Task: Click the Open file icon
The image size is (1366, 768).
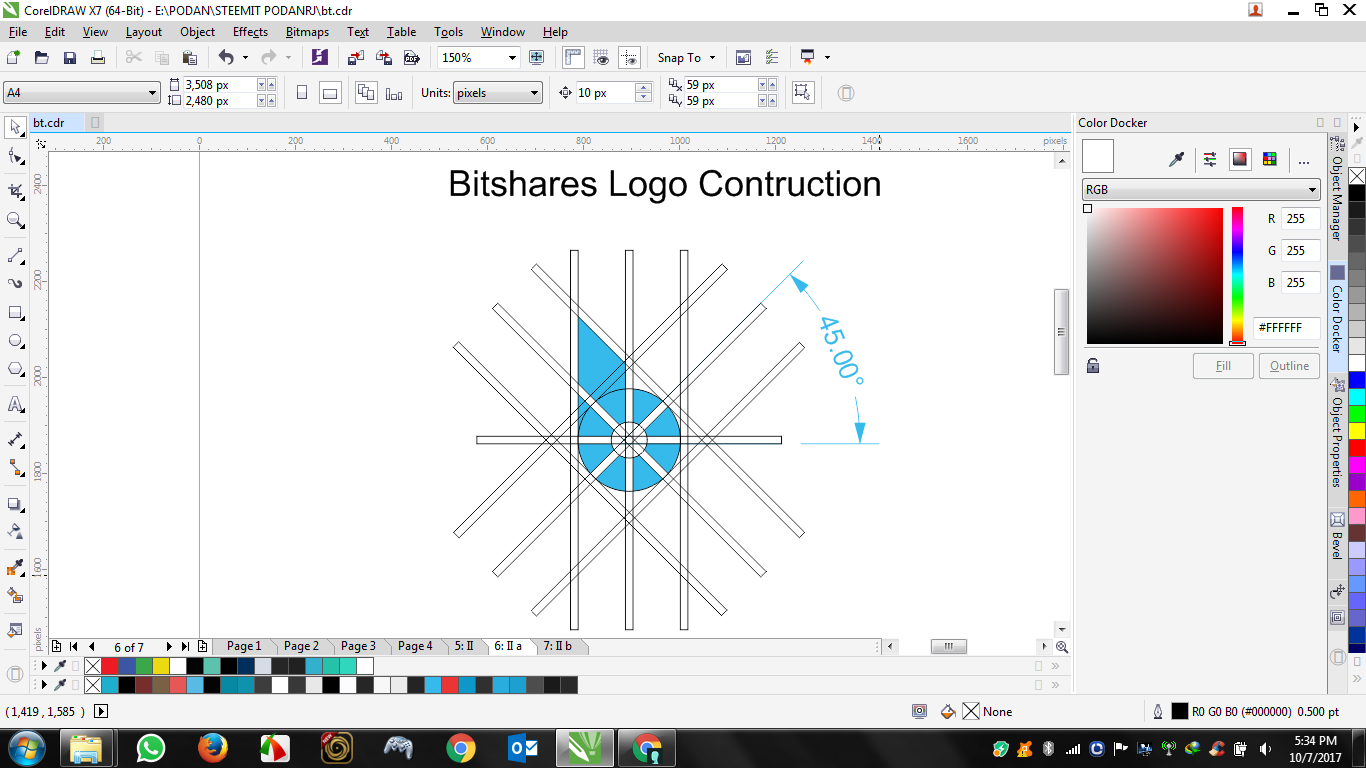Action: point(41,58)
